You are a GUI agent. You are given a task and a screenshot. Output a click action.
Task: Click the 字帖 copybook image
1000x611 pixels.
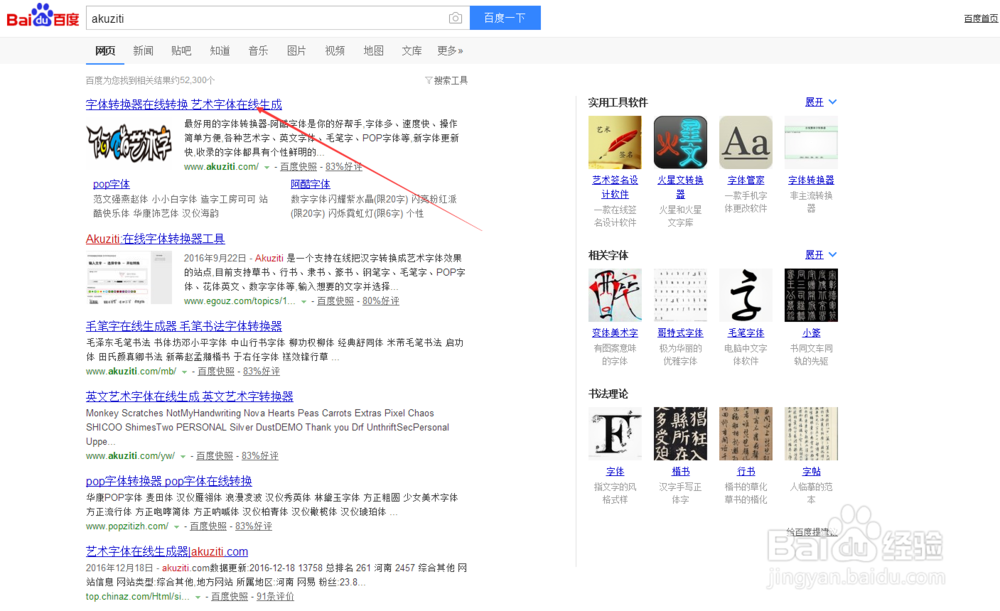(x=811, y=434)
